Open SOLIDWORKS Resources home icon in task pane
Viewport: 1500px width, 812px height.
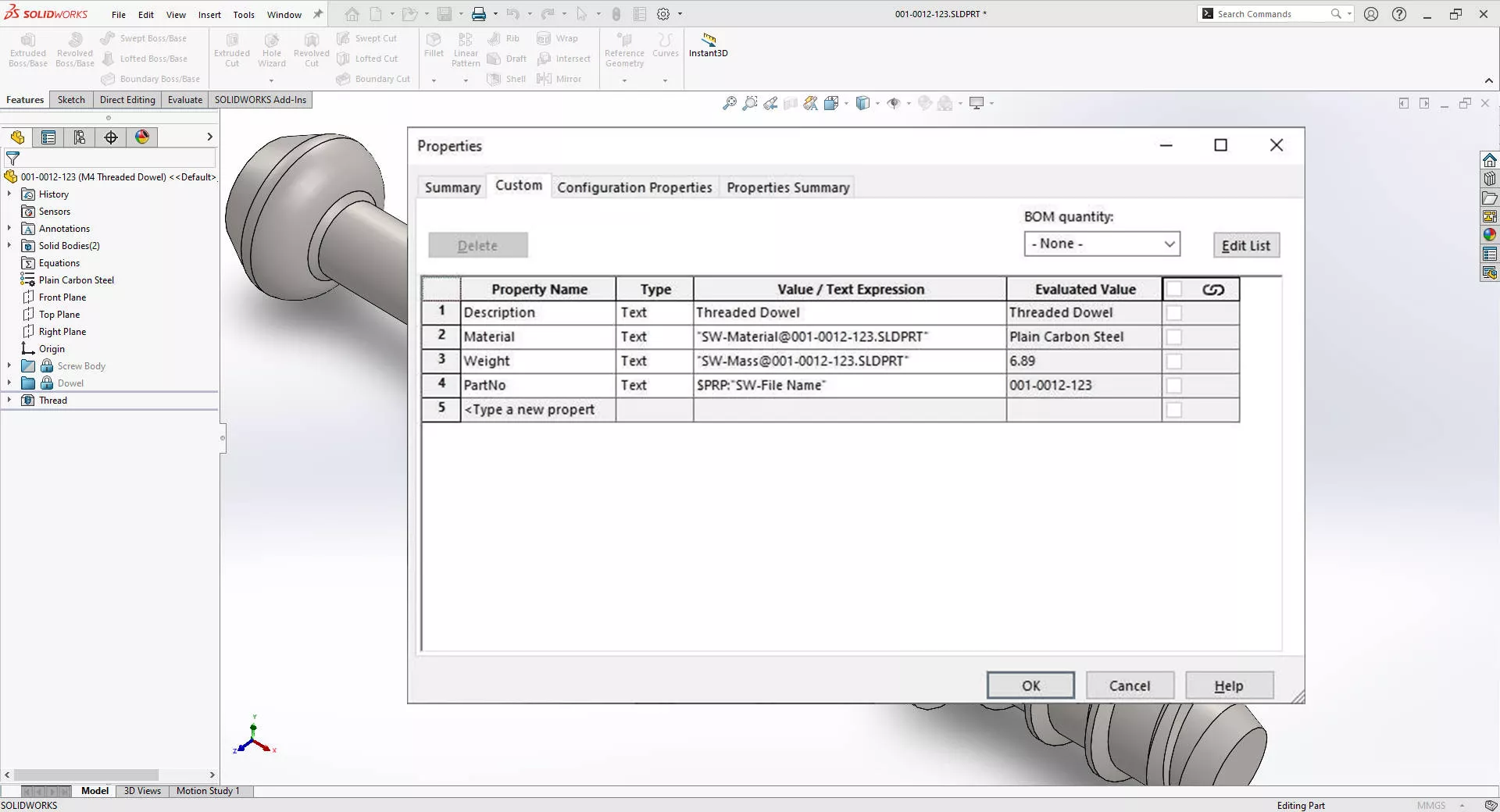tap(1489, 160)
